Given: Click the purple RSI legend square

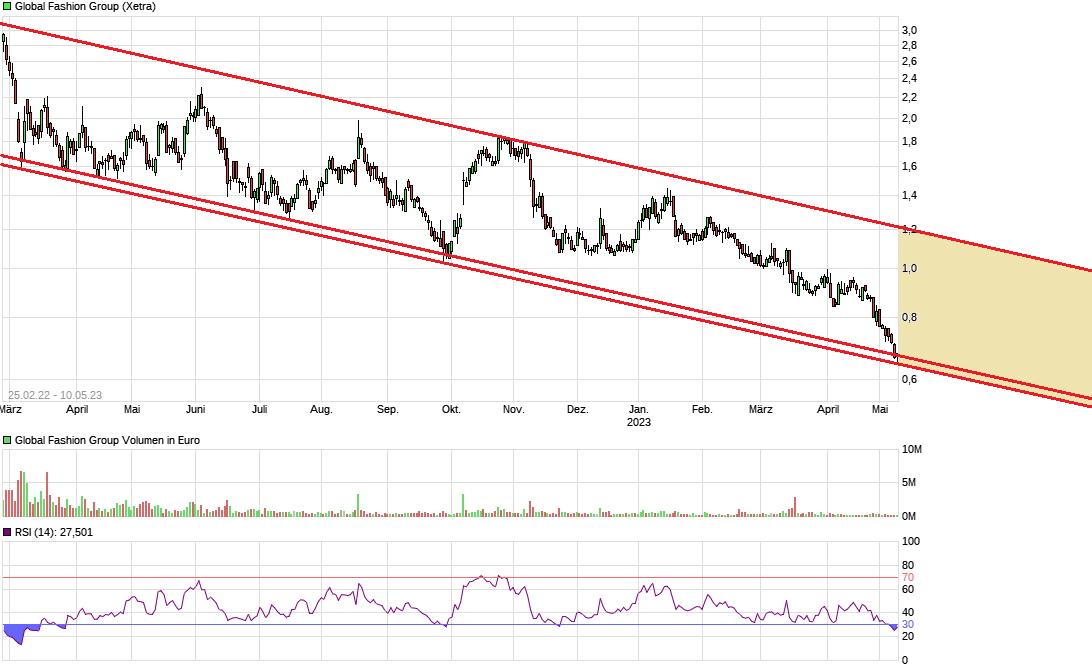Looking at the screenshot, I should pyautogui.click(x=7, y=532).
